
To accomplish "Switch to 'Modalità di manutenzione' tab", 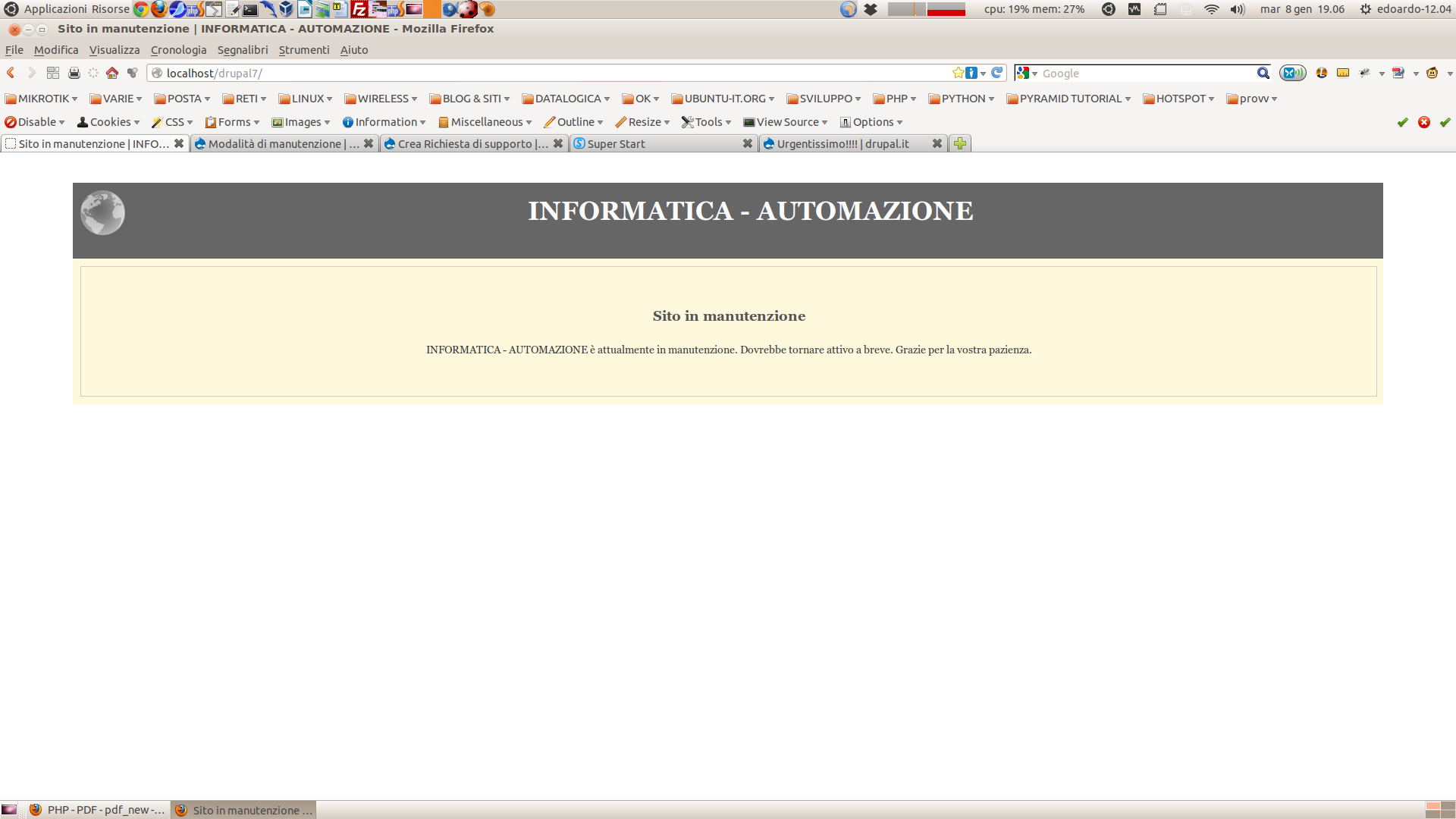I will click(276, 143).
